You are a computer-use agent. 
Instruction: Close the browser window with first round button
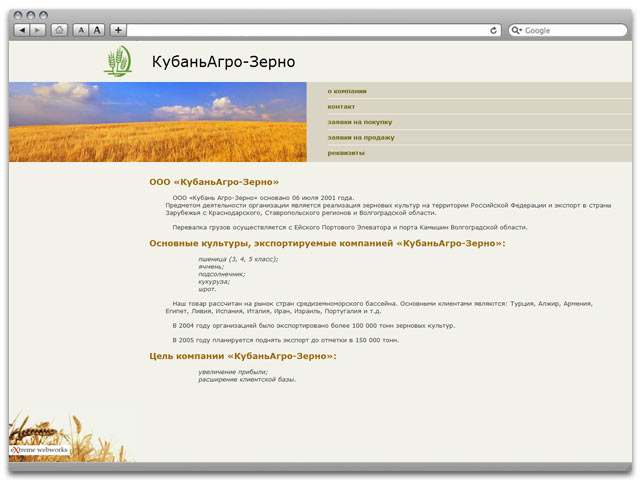coord(18,16)
